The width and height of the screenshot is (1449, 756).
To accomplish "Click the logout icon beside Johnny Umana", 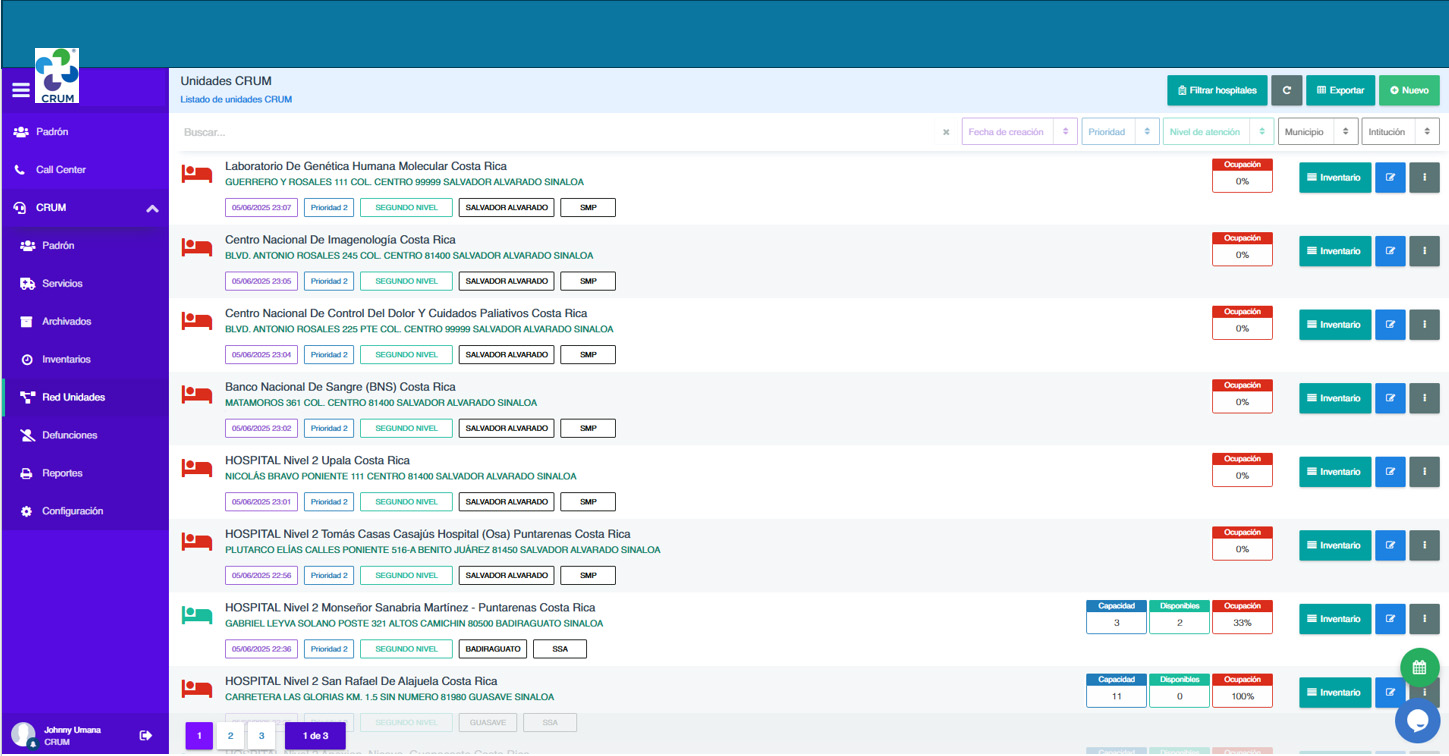I will [146, 736].
